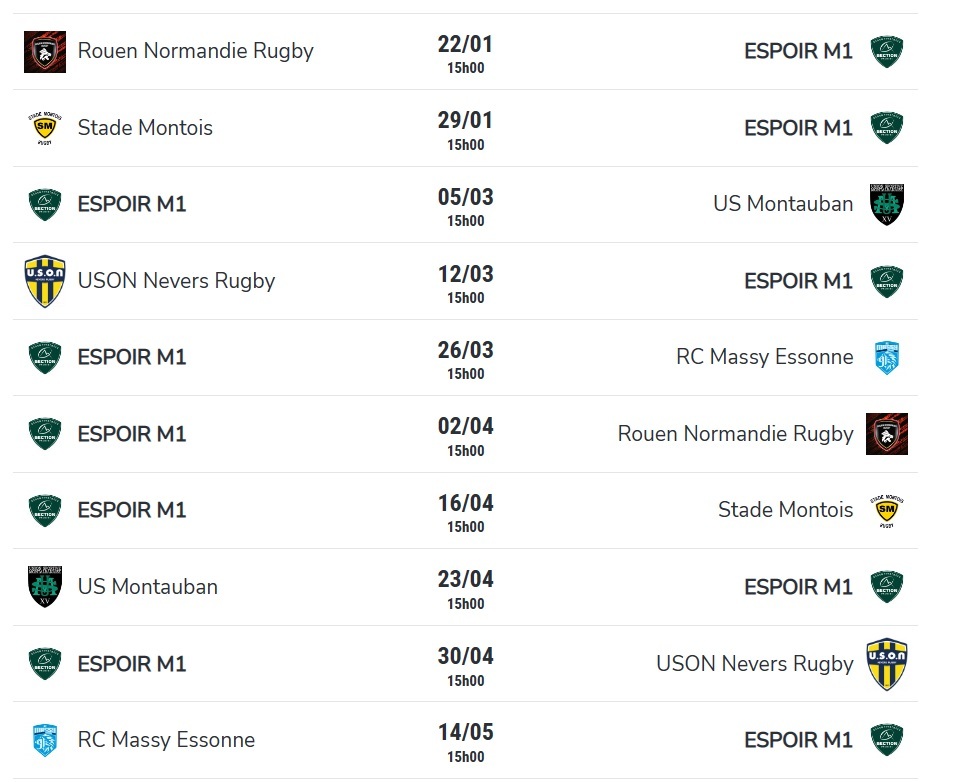961x782 pixels.
Task: Click USON Nevers Rugby crest in 12/03 match
Action: click(45, 281)
